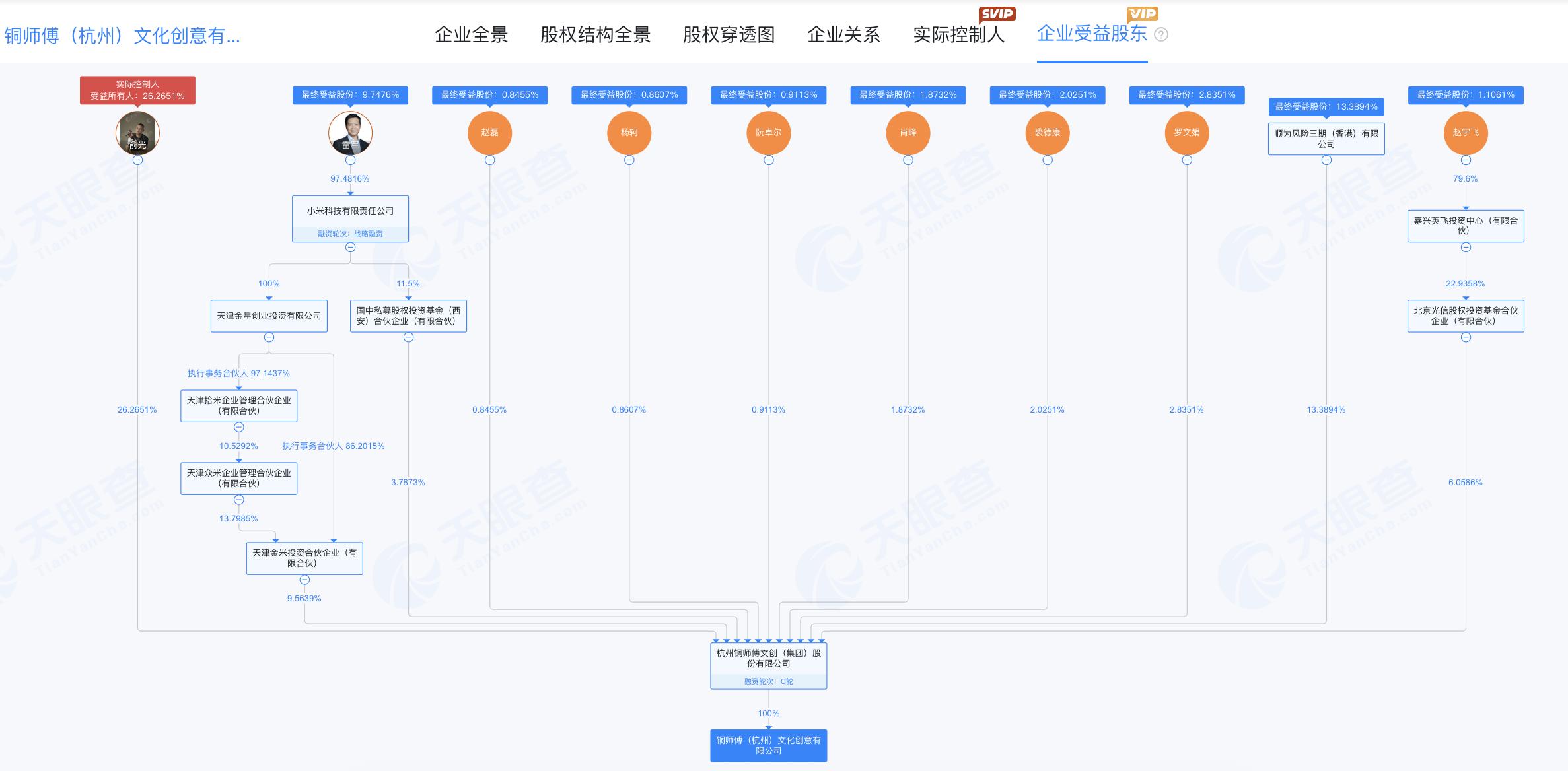Image resolution: width=1568 pixels, height=771 pixels.
Task: Click 罗文娟's orange avatar icon
Action: (x=1188, y=133)
